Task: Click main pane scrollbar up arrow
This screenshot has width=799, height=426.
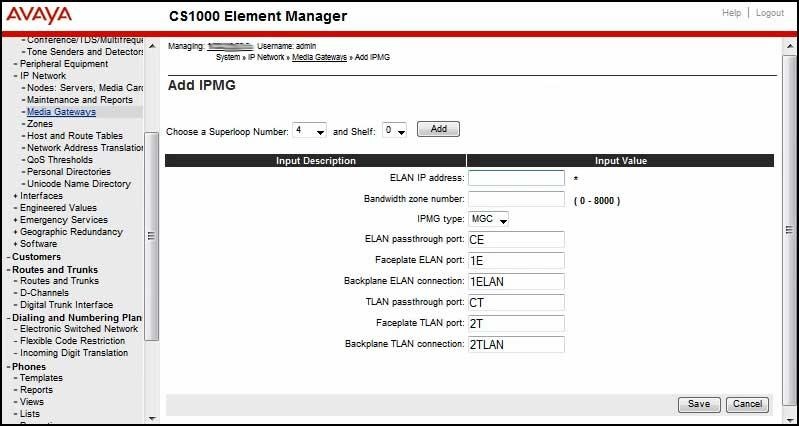Action: coord(790,46)
